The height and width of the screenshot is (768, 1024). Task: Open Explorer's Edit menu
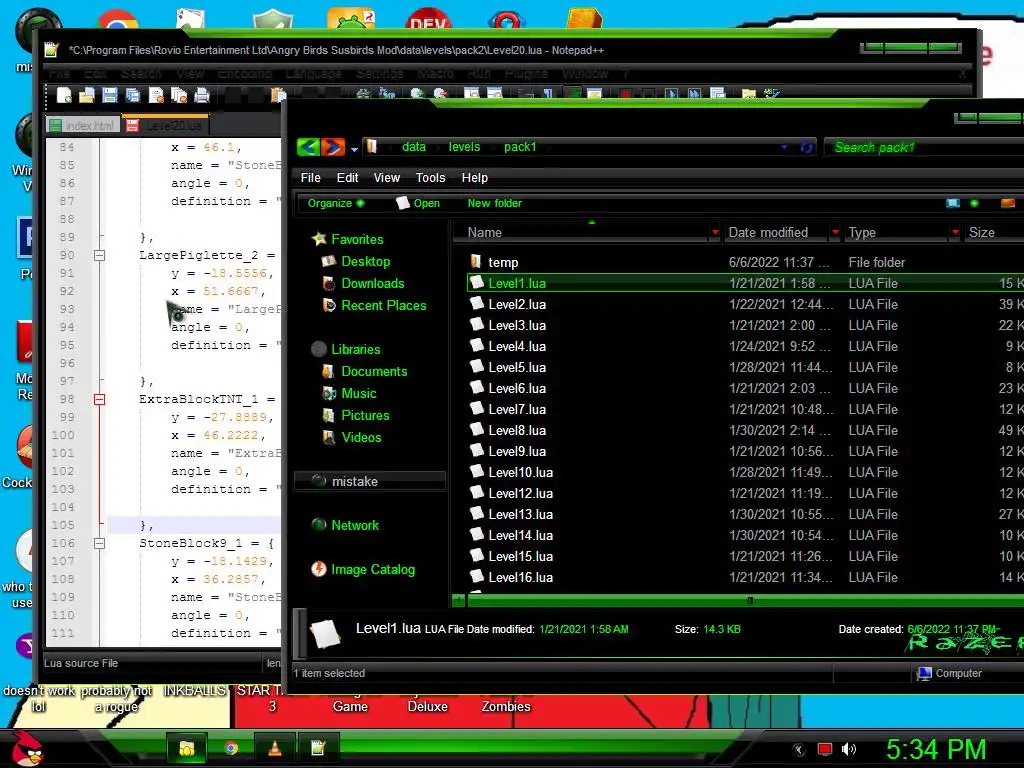click(x=347, y=178)
